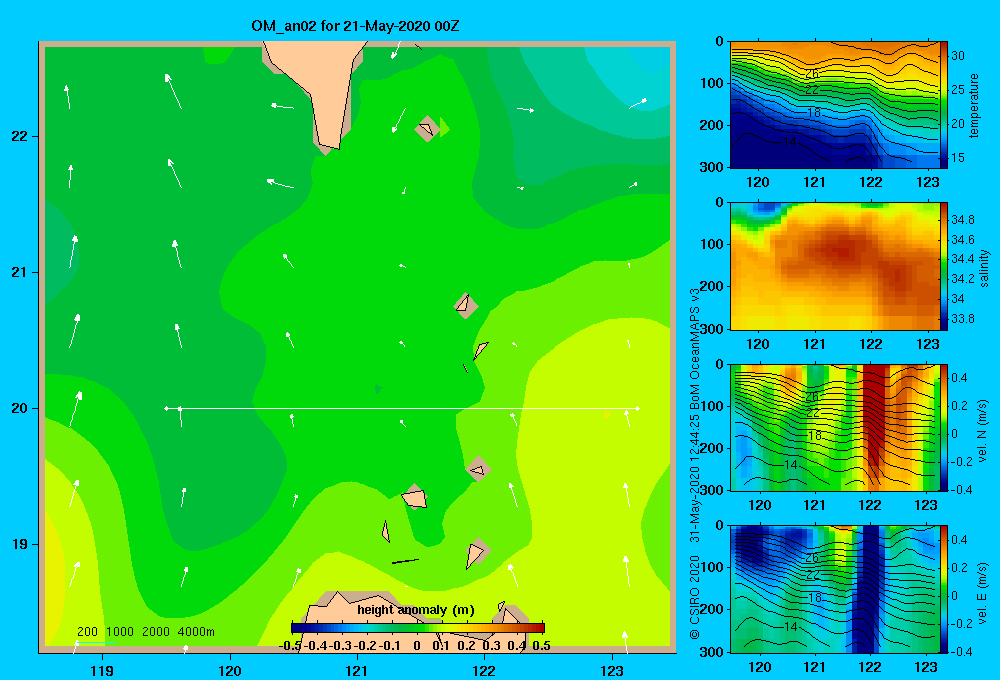The image size is (1000, 680).
Task: Click the '0.4' tick on vel. N color bar
Action: click(959, 378)
